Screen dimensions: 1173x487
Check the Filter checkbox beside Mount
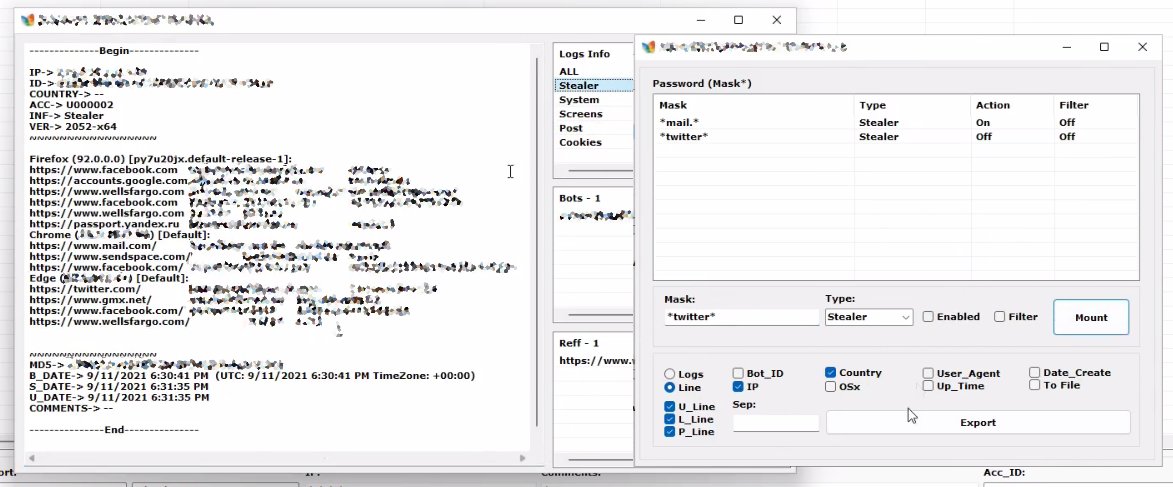(x=999, y=316)
